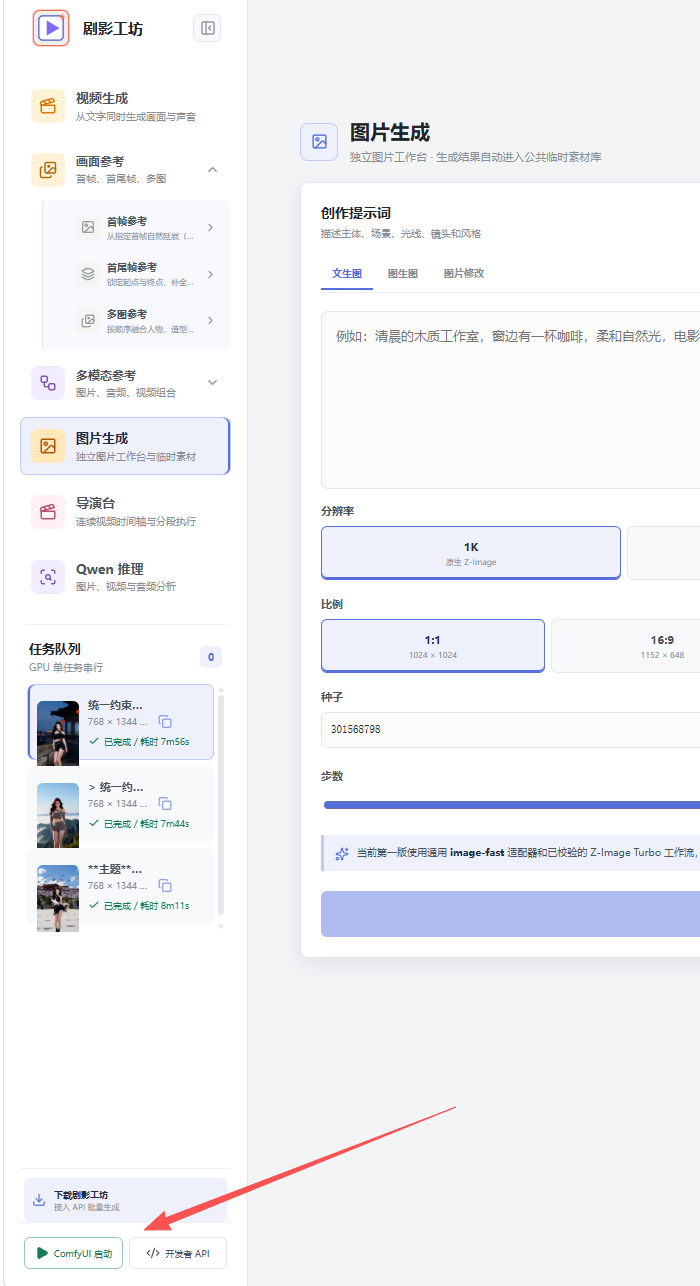Open the thumbnail of the 统一约束 night temple task
Image resolution: width=700 pixels, height=1286 pixels.
click(x=58, y=734)
